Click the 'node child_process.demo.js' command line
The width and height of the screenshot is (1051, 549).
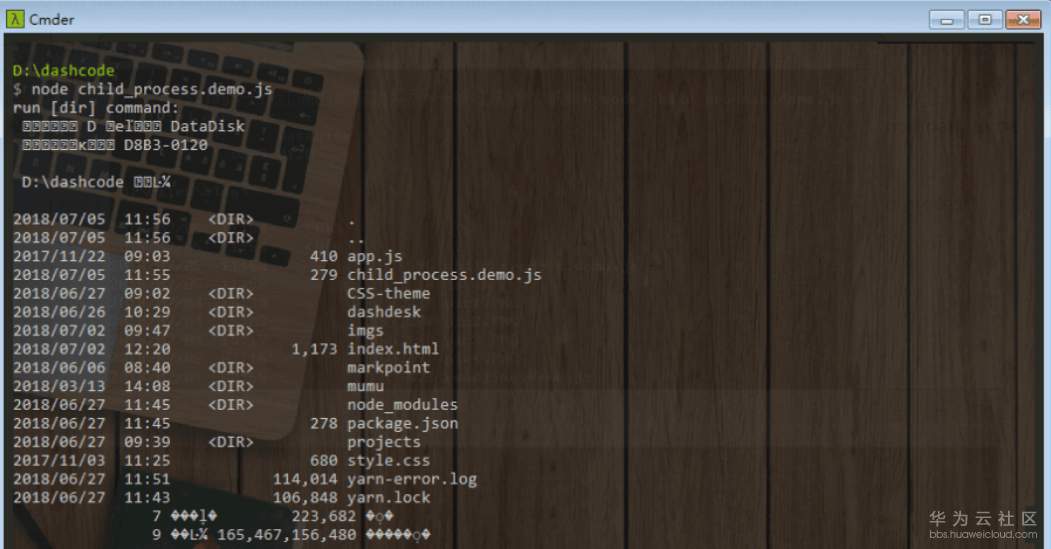point(151,89)
